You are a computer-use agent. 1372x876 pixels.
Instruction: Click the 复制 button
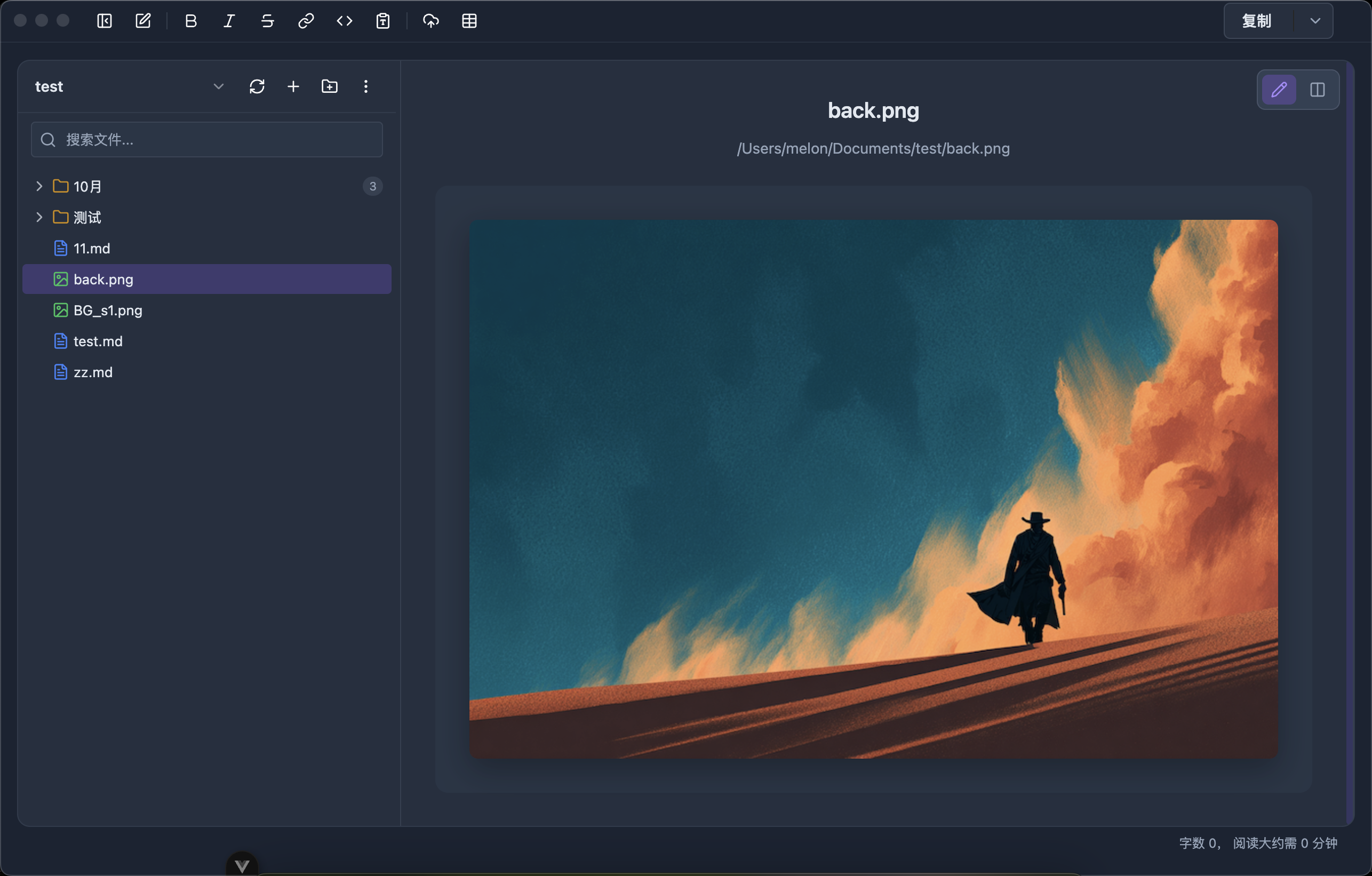1256,21
